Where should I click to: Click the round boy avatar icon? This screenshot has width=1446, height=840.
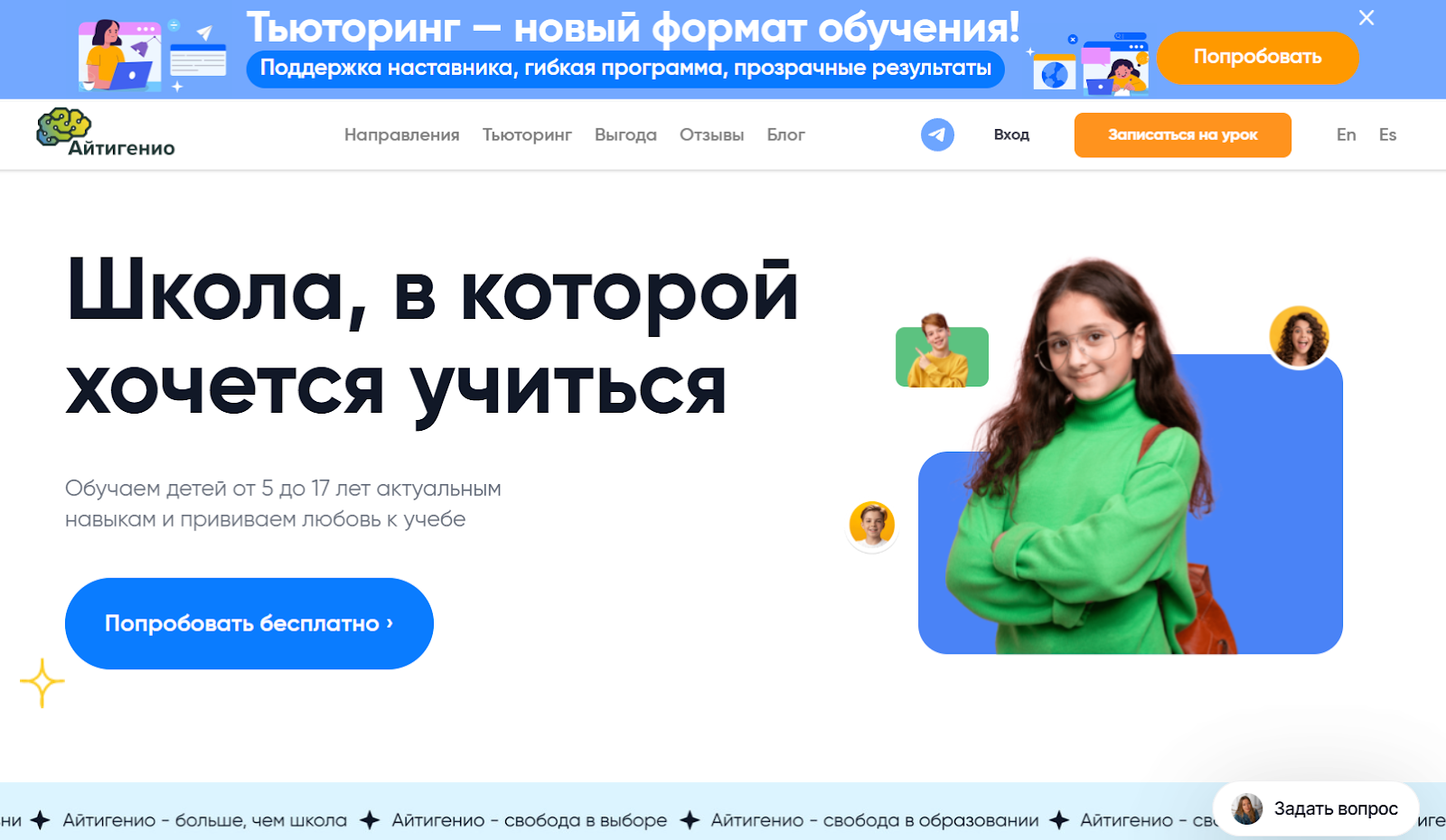pyautogui.click(x=872, y=525)
